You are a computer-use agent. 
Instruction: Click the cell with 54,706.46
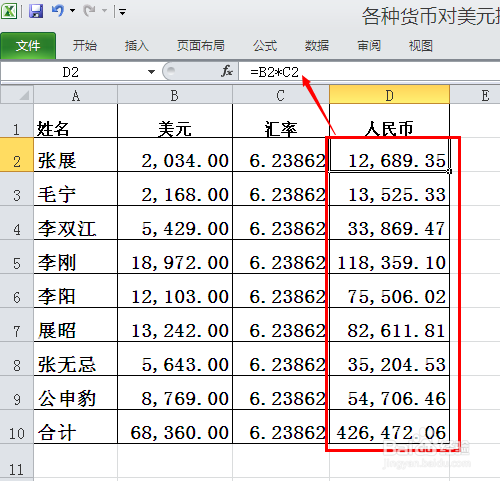pyautogui.click(x=389, y=393)
